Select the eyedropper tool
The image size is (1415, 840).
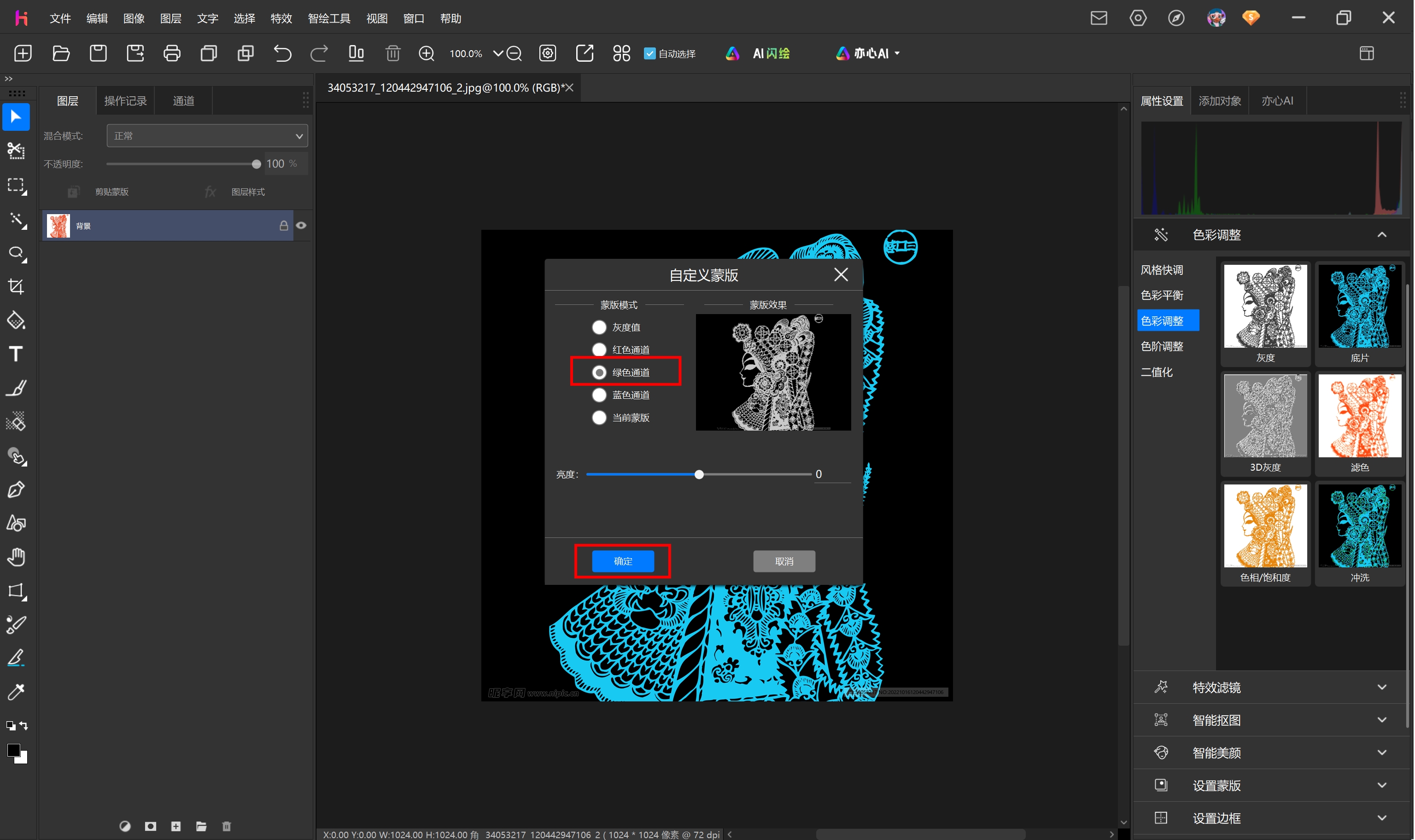[16, 692]
